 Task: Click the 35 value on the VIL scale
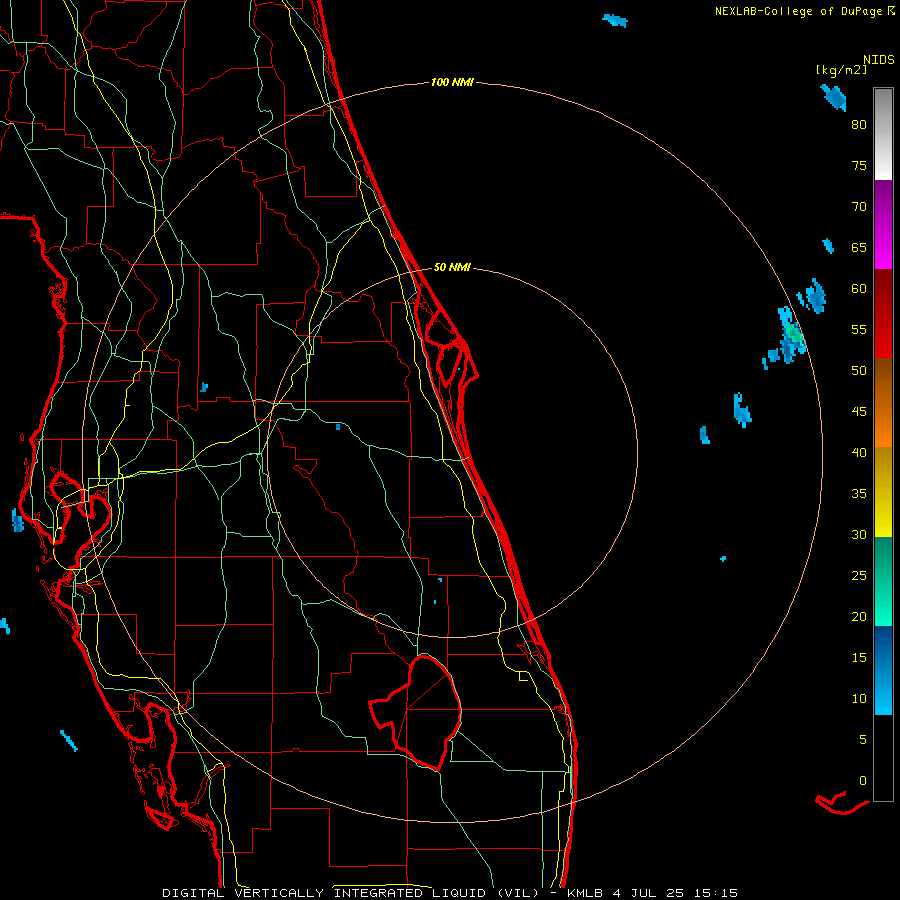(859, 494)
